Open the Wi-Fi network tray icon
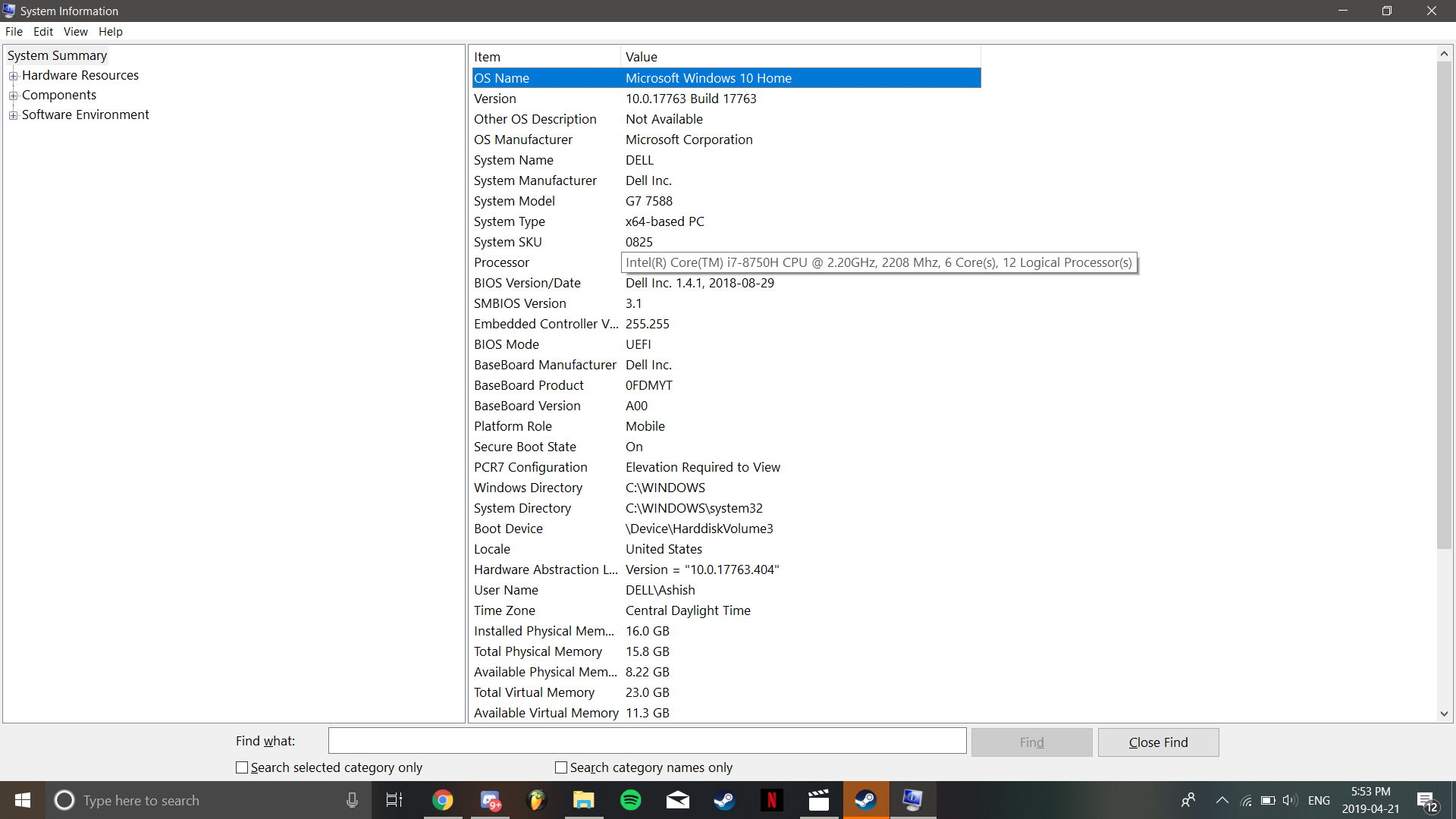Viewport: 1456px width, 819px height. pos(1246,800)
